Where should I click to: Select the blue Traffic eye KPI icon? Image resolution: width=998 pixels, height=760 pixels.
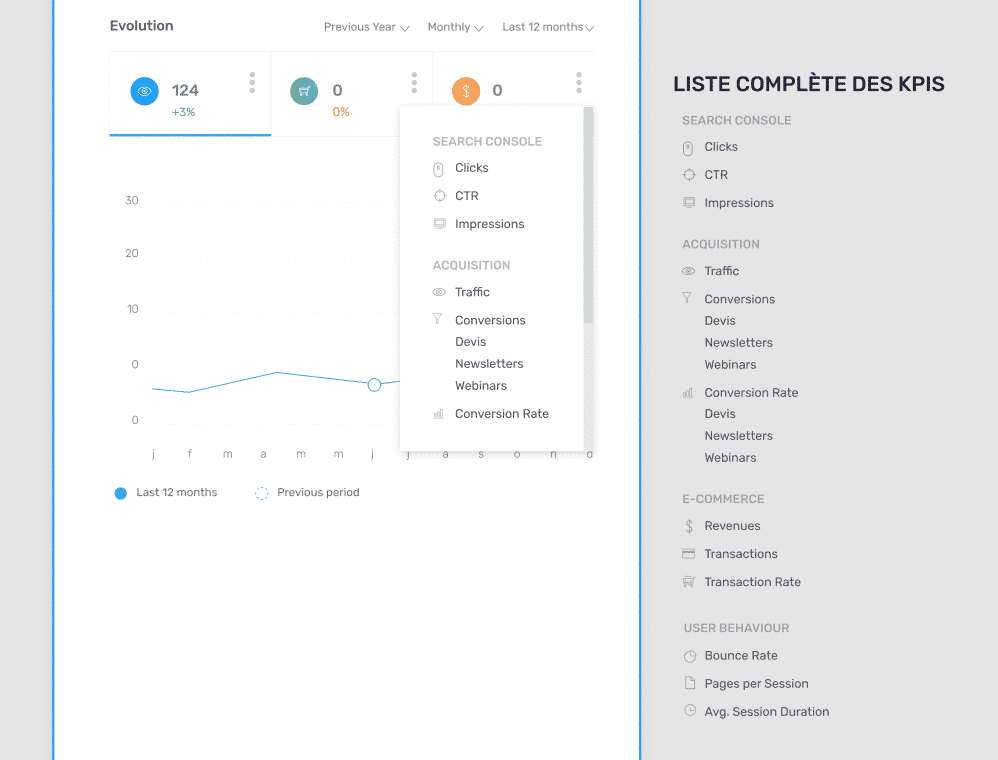[x=144, y=90]
